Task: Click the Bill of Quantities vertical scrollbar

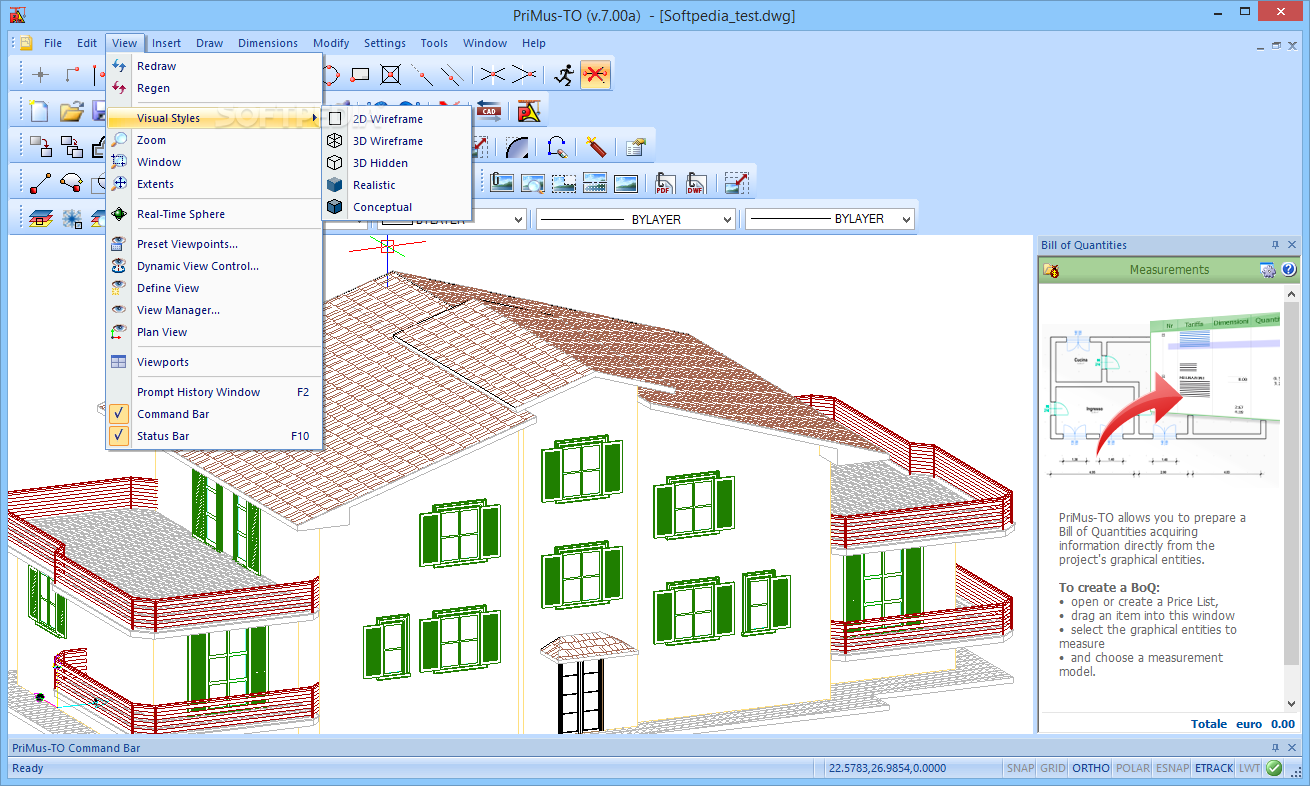Action: point(1291,497)
